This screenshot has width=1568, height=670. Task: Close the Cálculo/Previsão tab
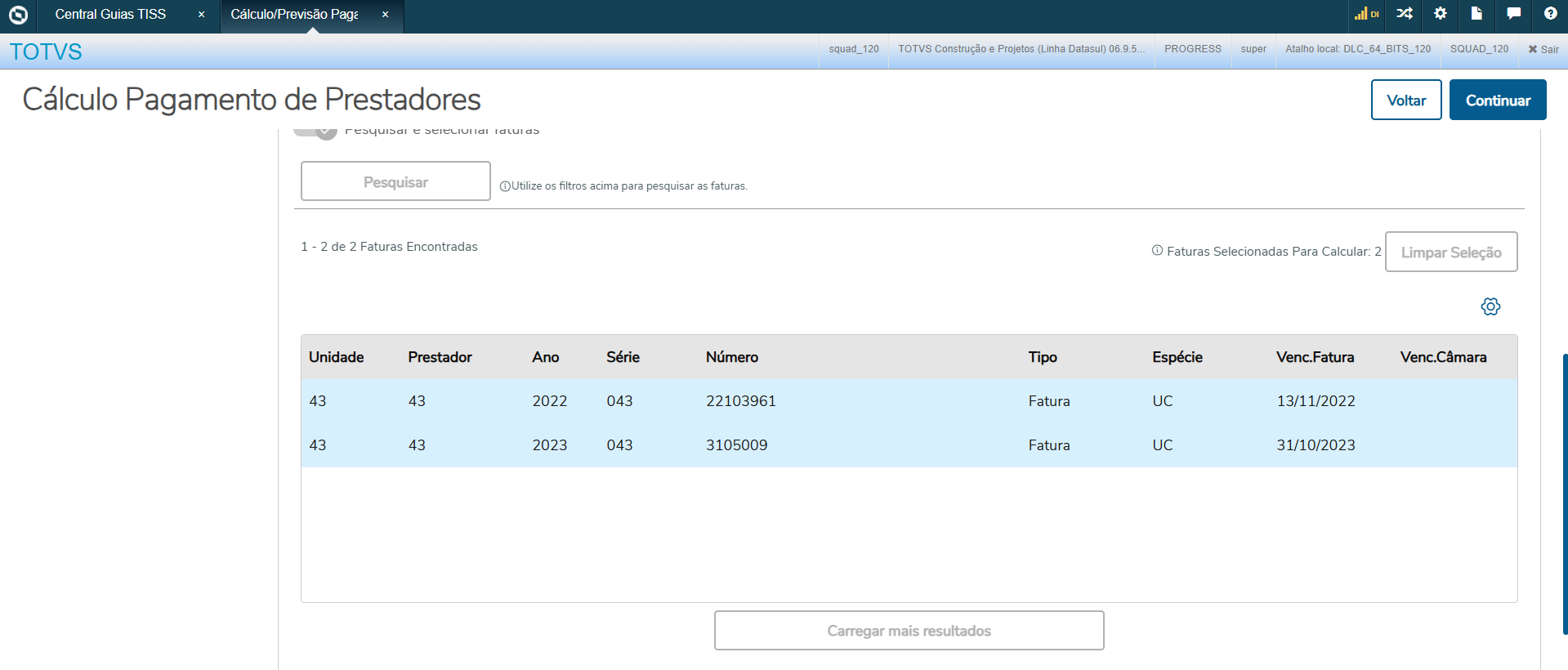pos(386,15)
